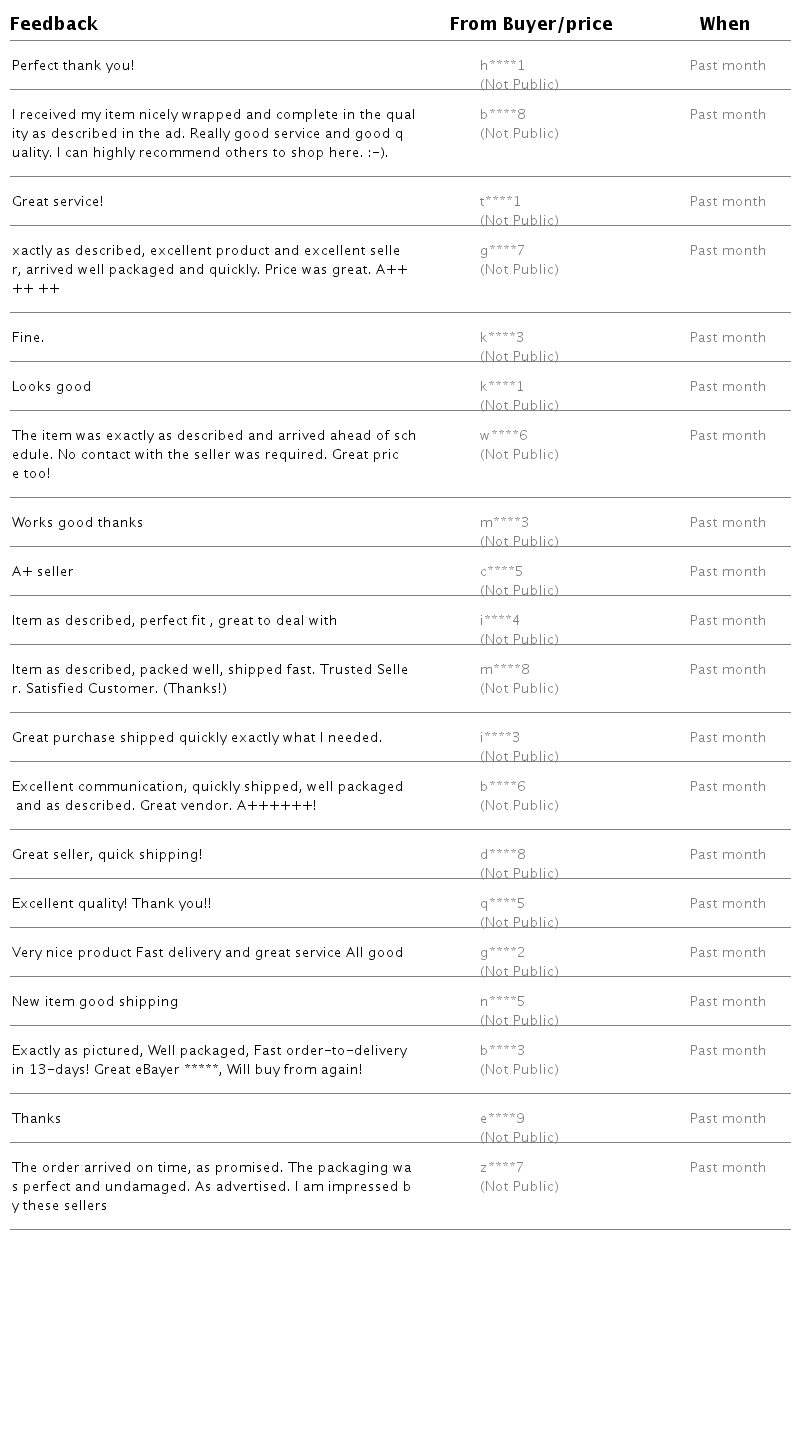Click buyer name g****7
Image resolution: width=800 pixels, height=1452 pixels.
pyautogui.click(x=502, y=251)
